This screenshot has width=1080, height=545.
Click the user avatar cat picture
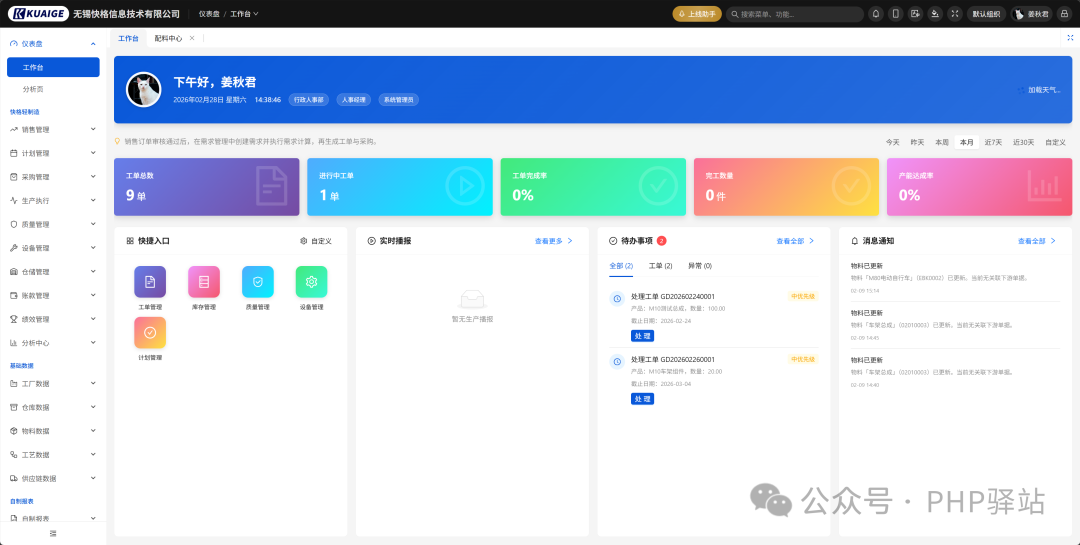coord(144,90)
